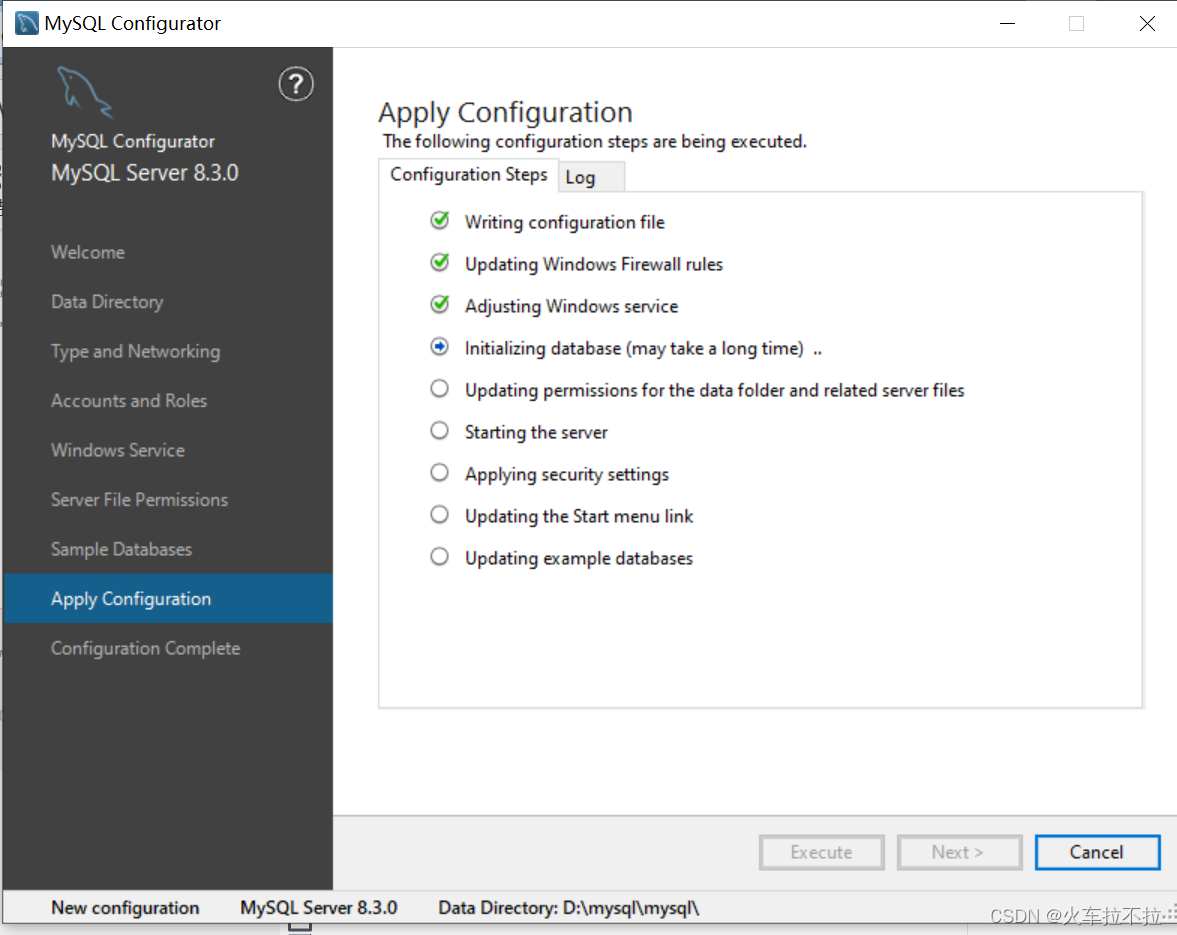Click the green check beside Adjusting Windows service
1177x935 pixels.
pos(440,305)
